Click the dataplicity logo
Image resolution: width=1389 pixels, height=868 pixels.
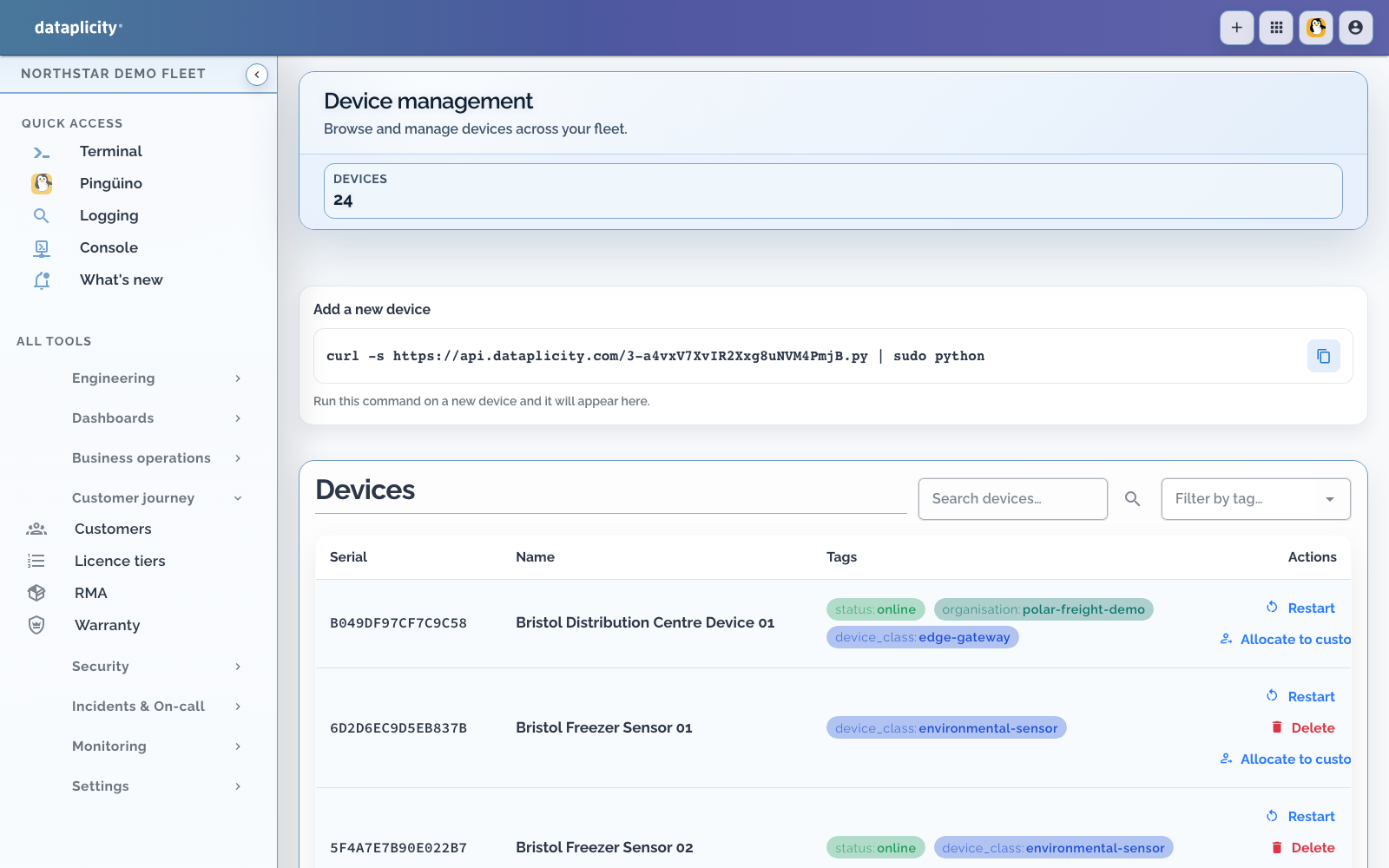[x=78, y=28]
